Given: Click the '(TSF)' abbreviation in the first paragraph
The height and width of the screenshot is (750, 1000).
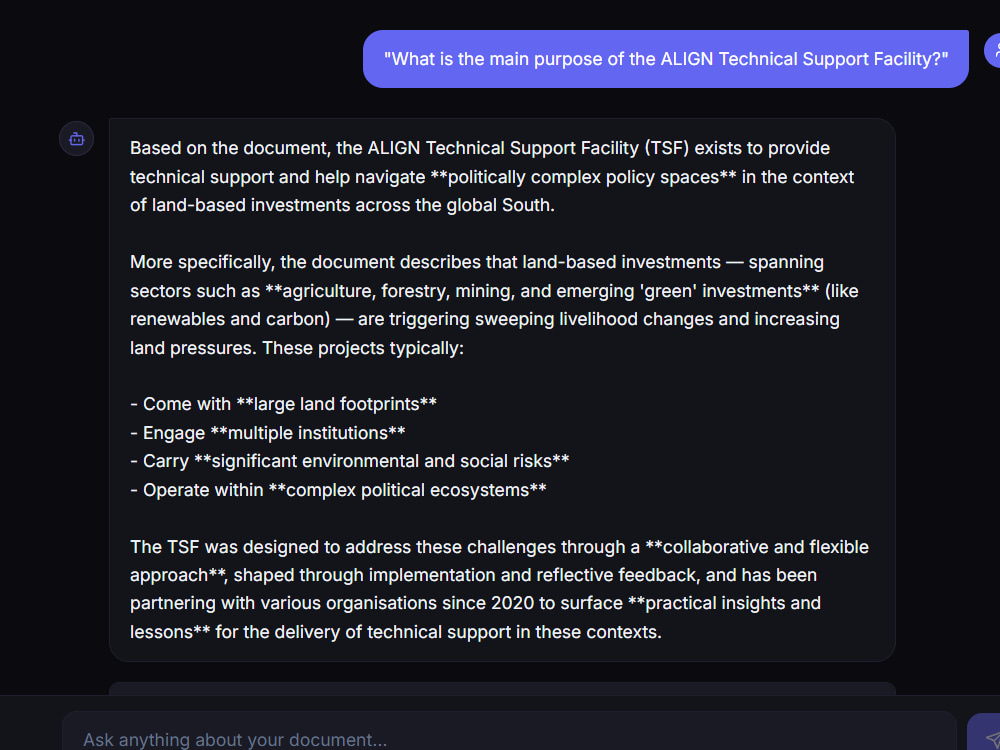Looking at the screenshot, I should pos(666,148).
